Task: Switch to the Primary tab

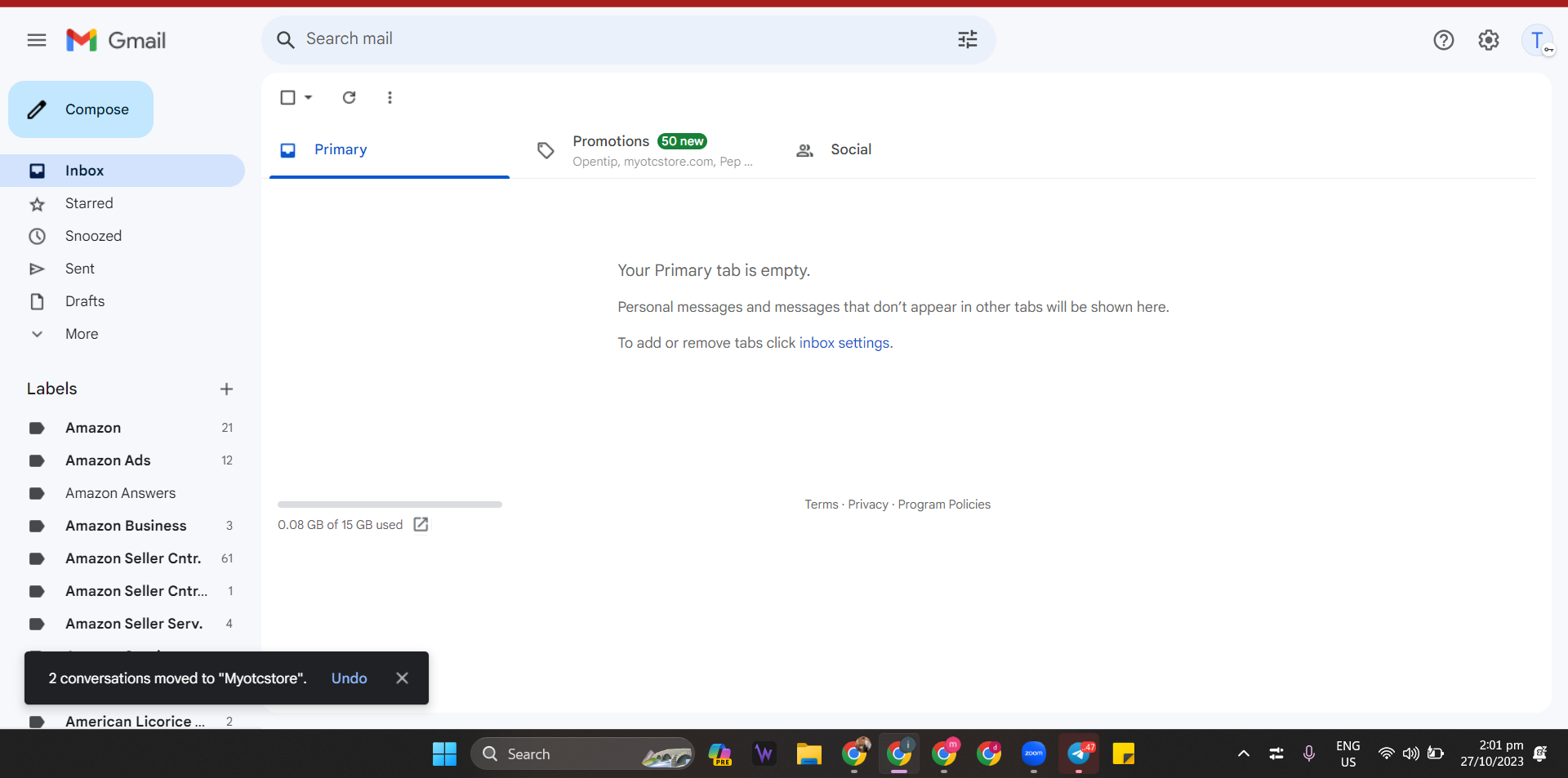Action: (390, 149)
